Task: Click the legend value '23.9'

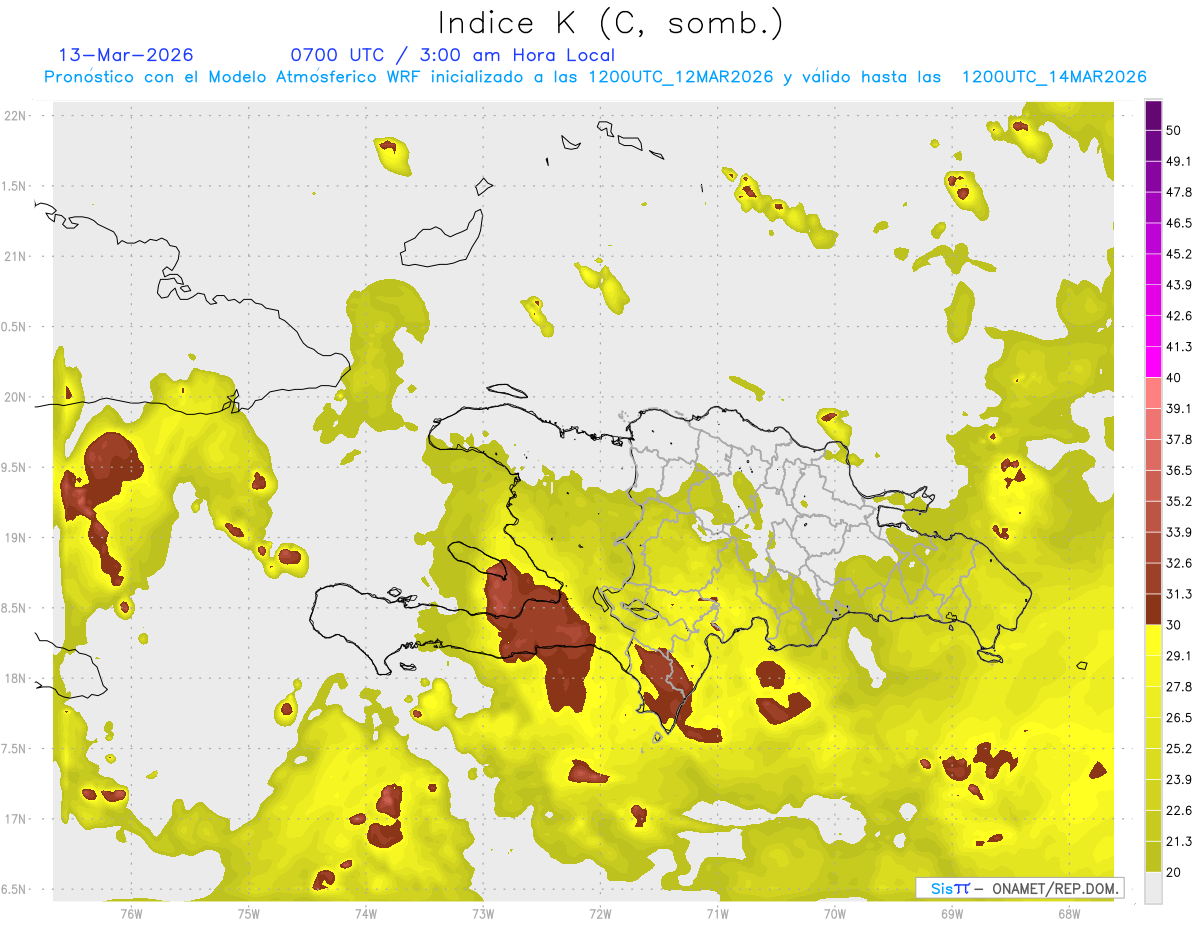Action: coord(1179,779)
